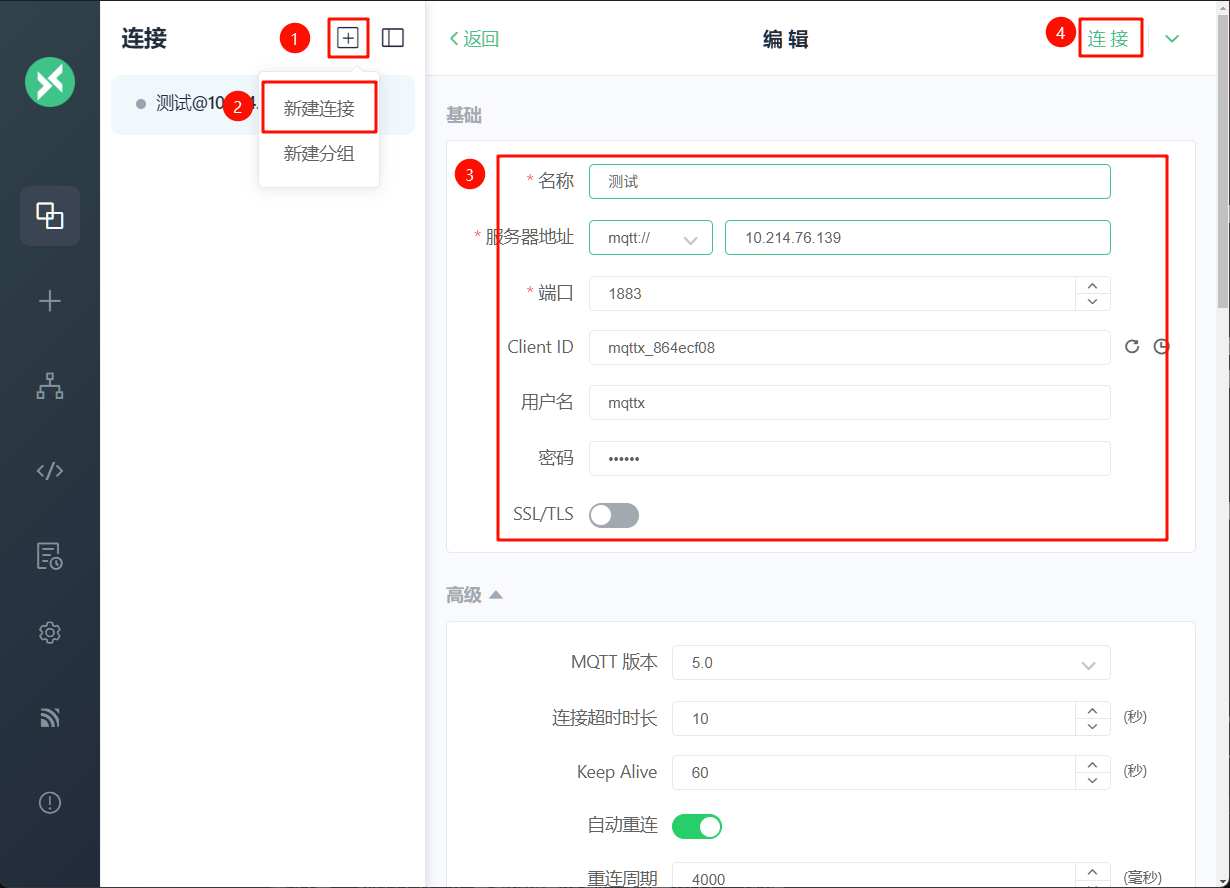Image resolution: width=1230 pixels, height=888 pixels.
Task: Go back using the Return link
Action: point(474,39)
